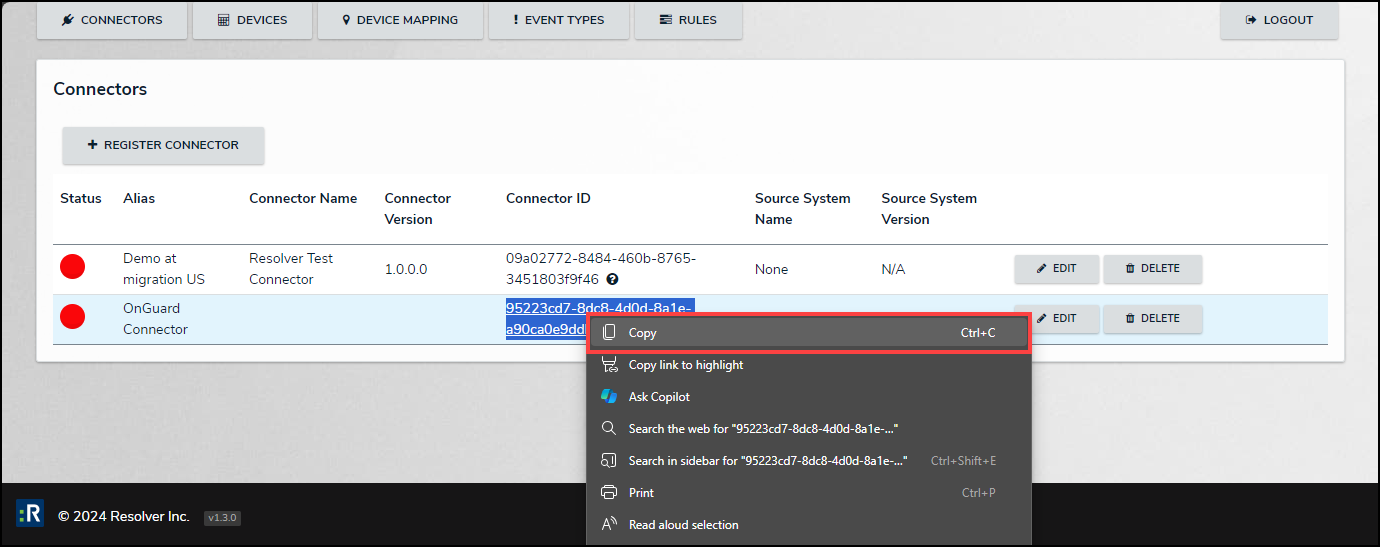Viewport: 1380px width, 547px height.
Task: Select Print from the context menu
Action: [641, 493]
